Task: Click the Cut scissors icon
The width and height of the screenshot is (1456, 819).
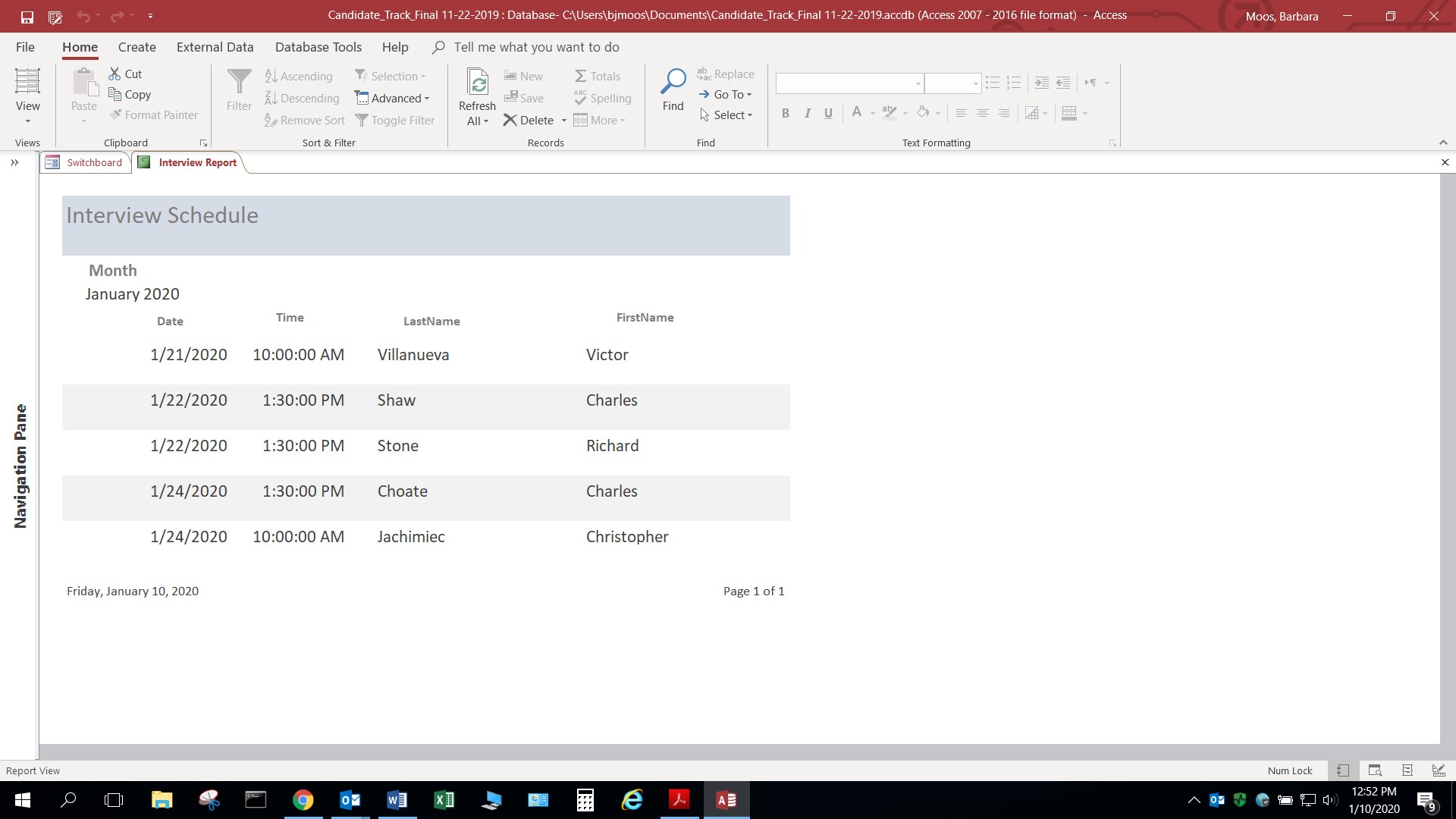Action: [x=115, y=74]
